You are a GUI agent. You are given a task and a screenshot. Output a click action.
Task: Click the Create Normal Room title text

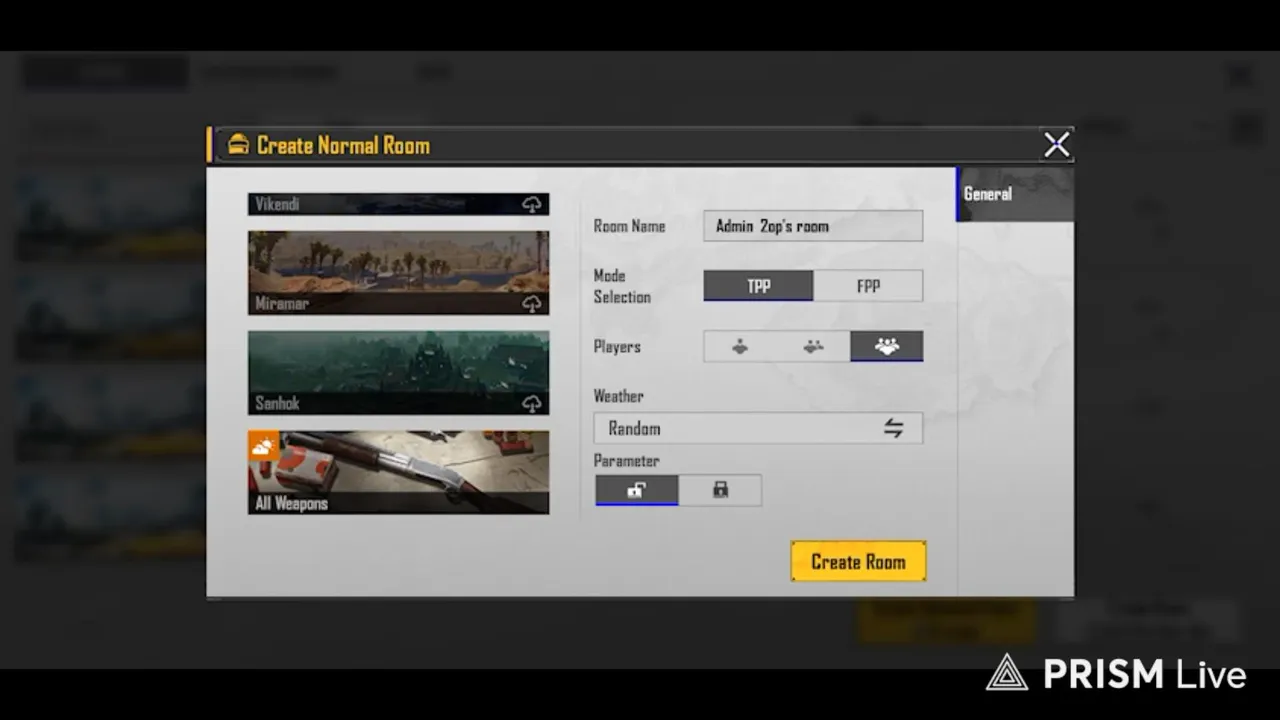click(343, 145)
